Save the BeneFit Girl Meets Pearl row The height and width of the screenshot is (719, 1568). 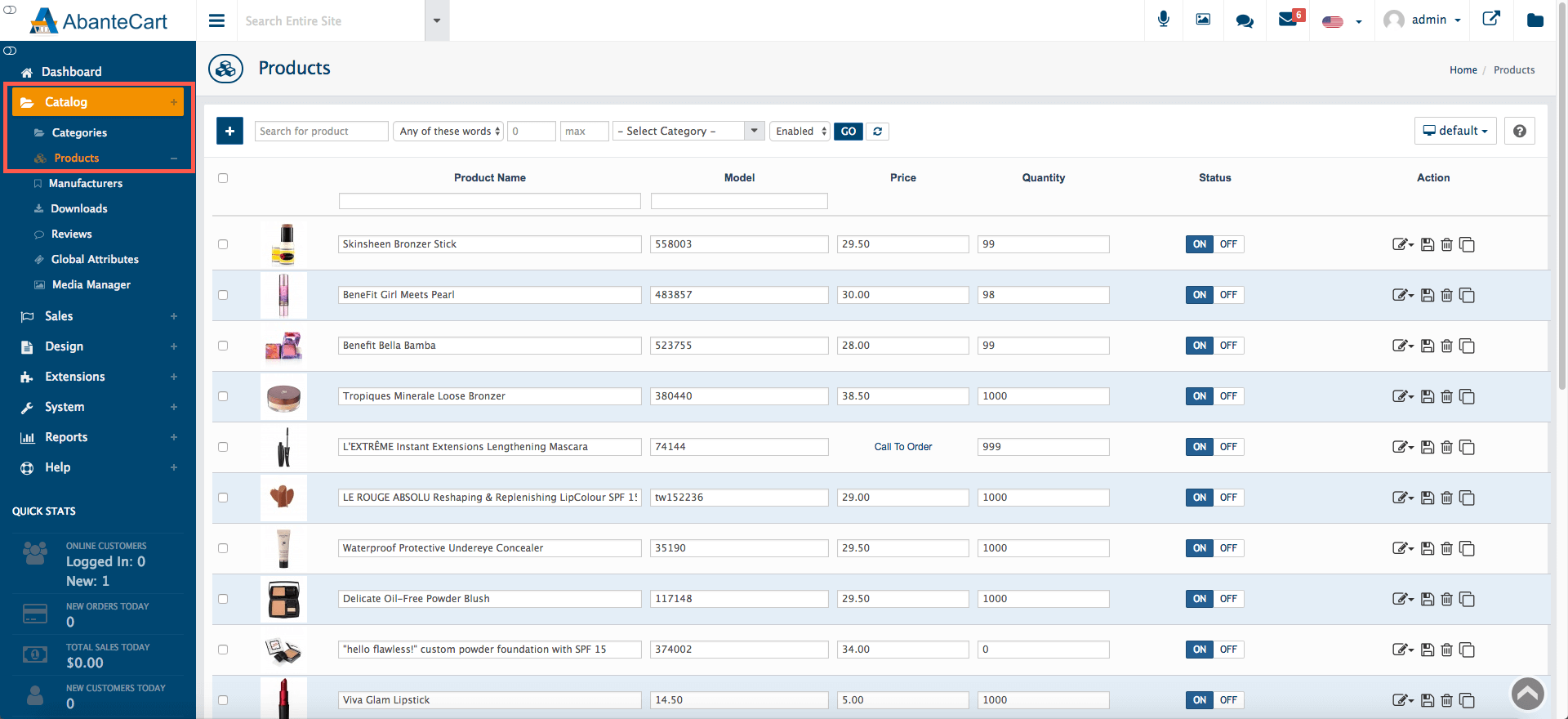[x=1428, y=295]
